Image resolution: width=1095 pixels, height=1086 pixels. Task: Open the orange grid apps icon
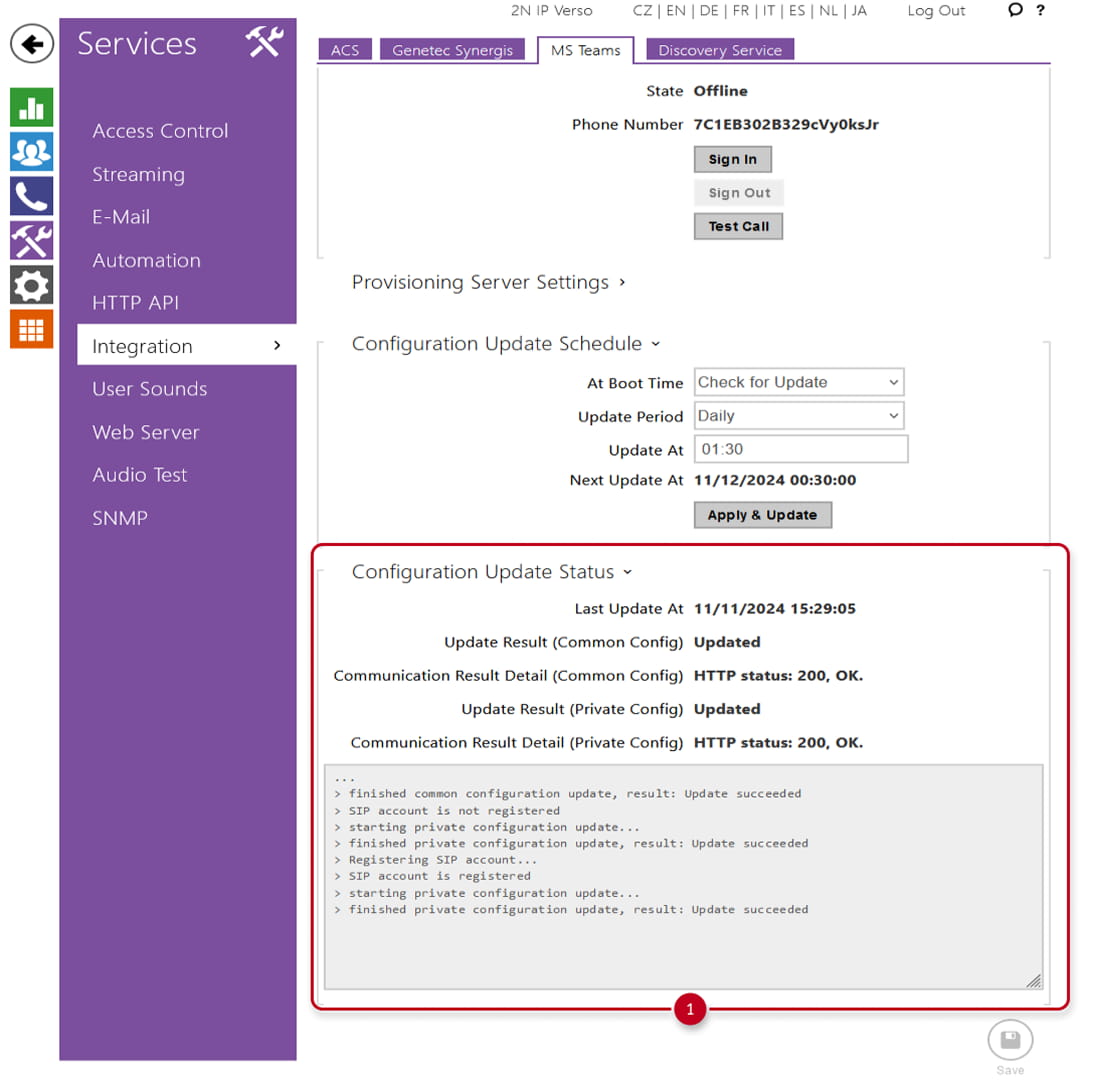pos(31,329)
